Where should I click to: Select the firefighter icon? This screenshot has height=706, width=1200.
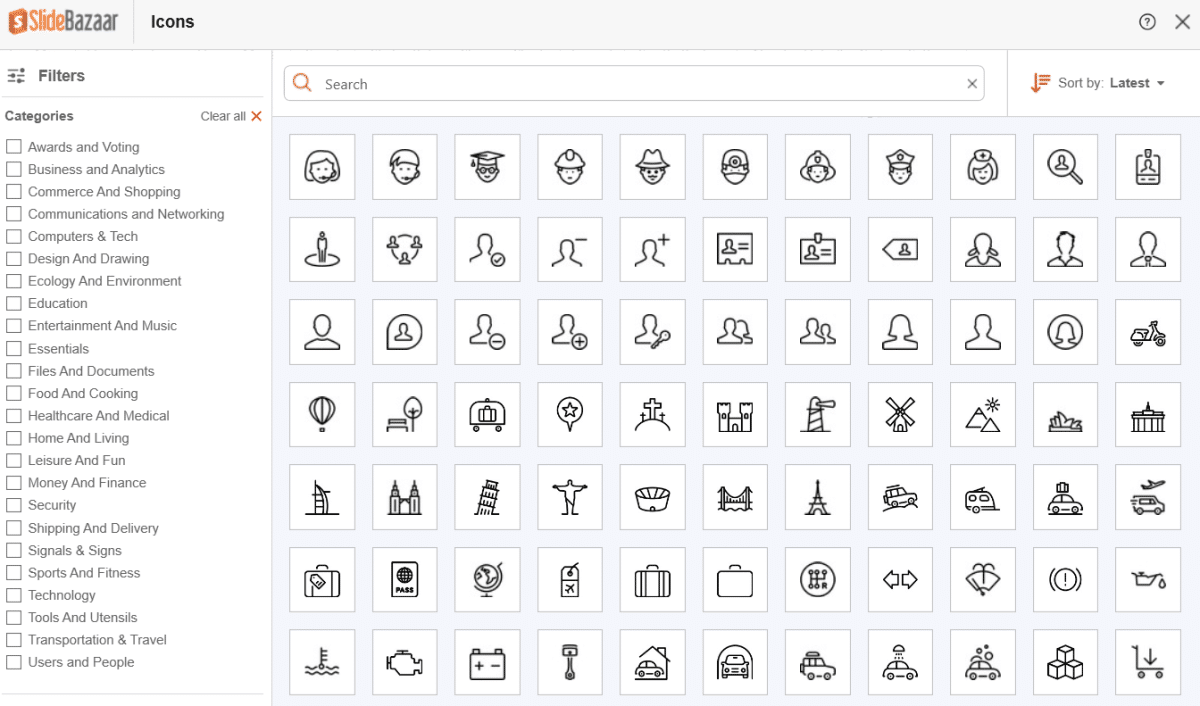[x=817, y=167]
